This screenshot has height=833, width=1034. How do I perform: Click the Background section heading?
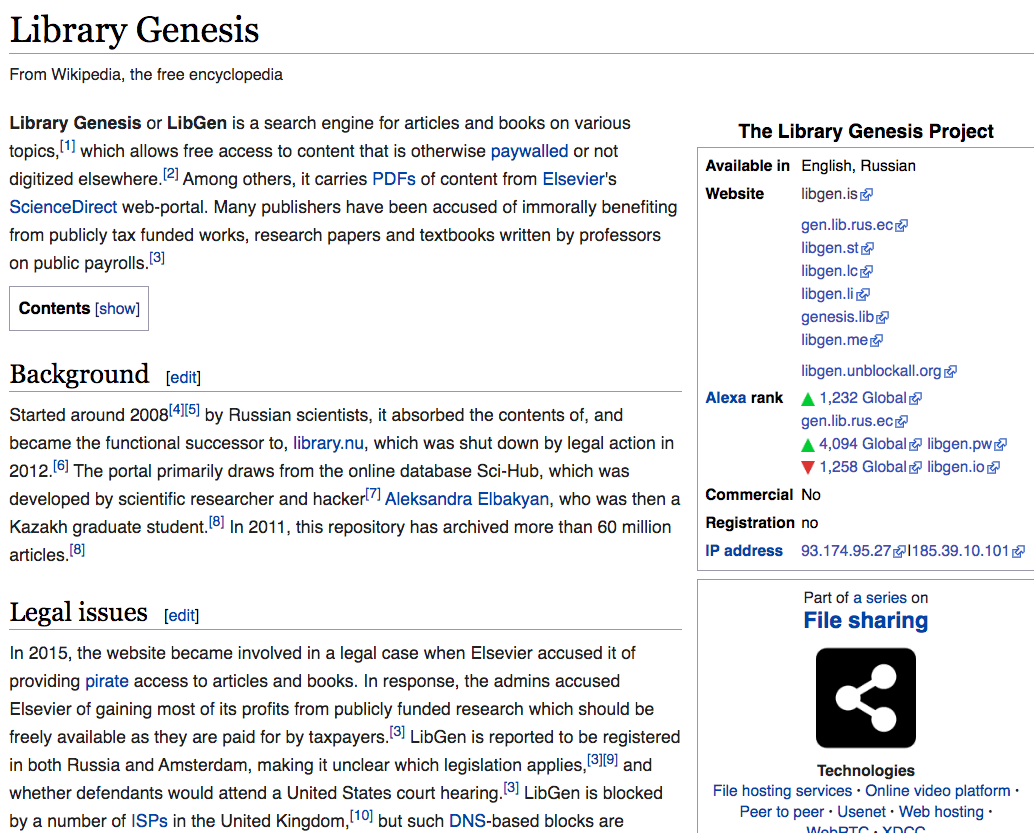click(79, 374)
